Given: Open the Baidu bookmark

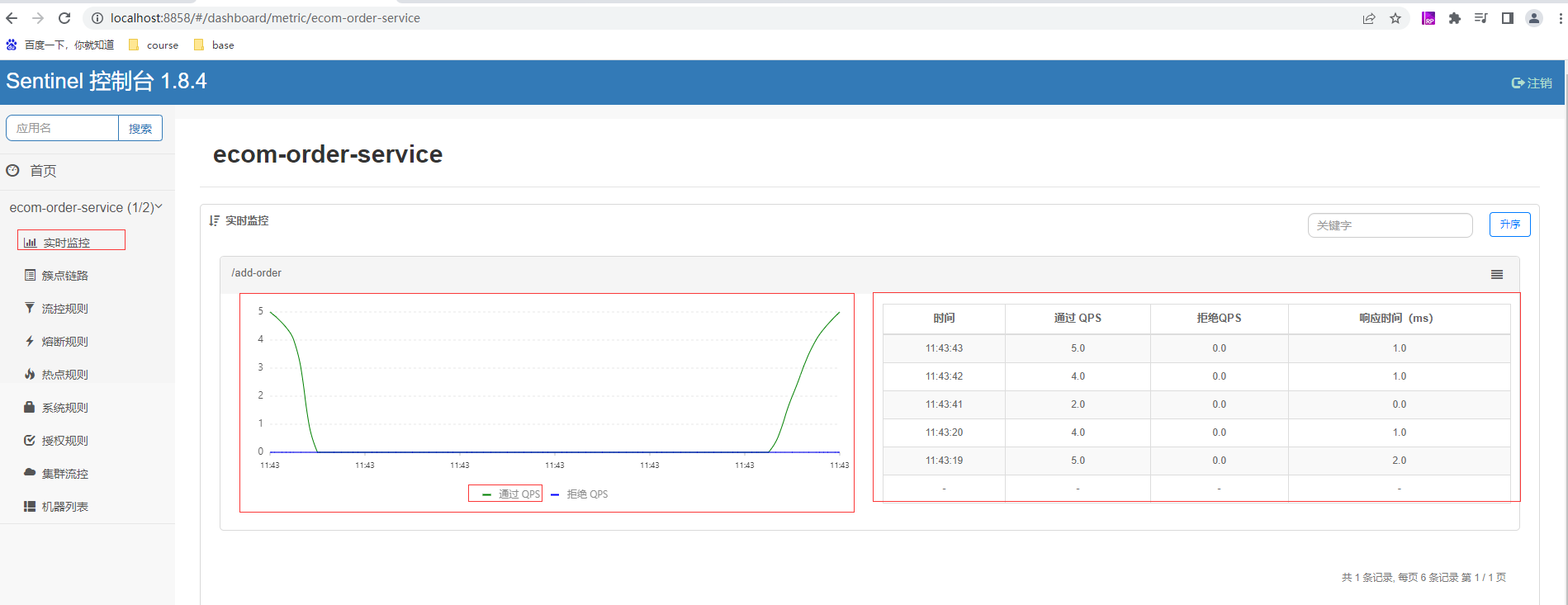Looking at the screenshot, I should (x=60, y=45).
